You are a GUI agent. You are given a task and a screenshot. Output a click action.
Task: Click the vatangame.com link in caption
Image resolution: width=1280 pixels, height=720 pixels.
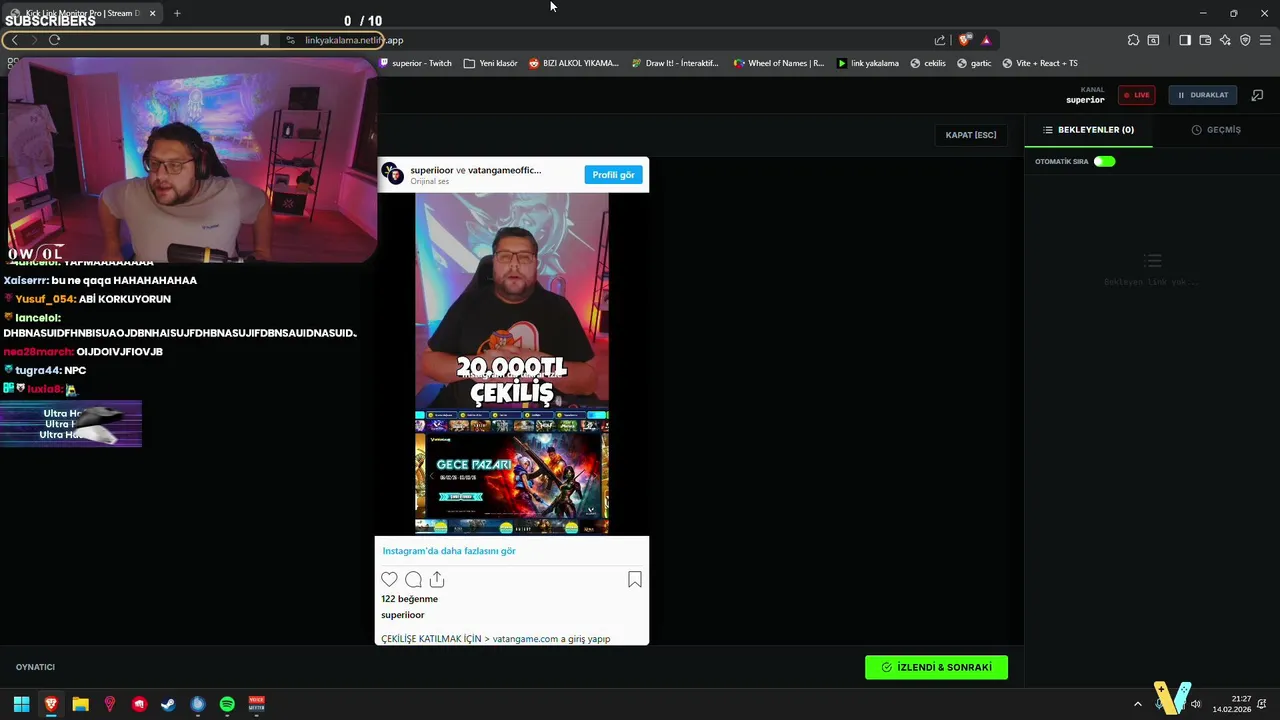pyautogui.click(x=525, y=639)
